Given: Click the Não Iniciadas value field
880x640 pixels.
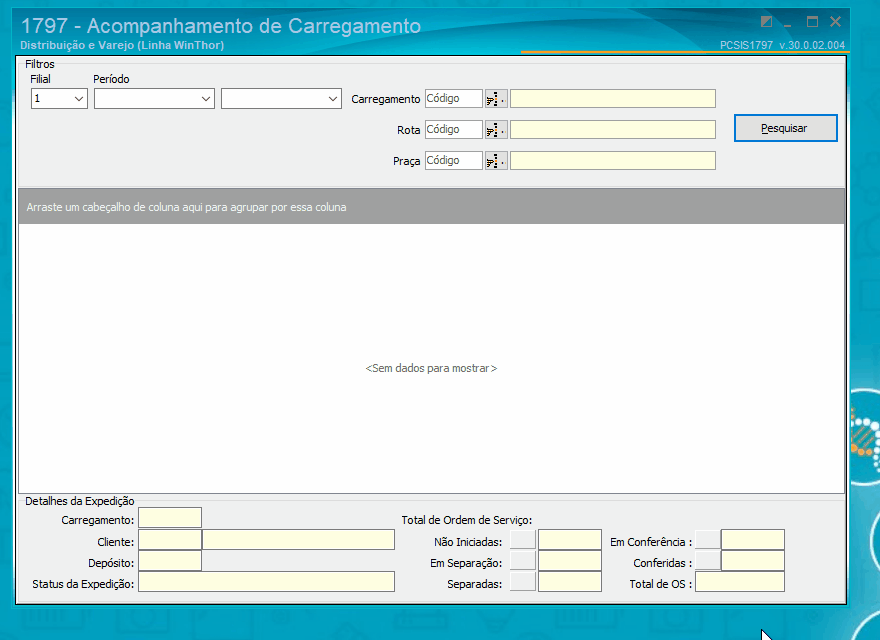Looking at the screenshot, I should (570, 540).
